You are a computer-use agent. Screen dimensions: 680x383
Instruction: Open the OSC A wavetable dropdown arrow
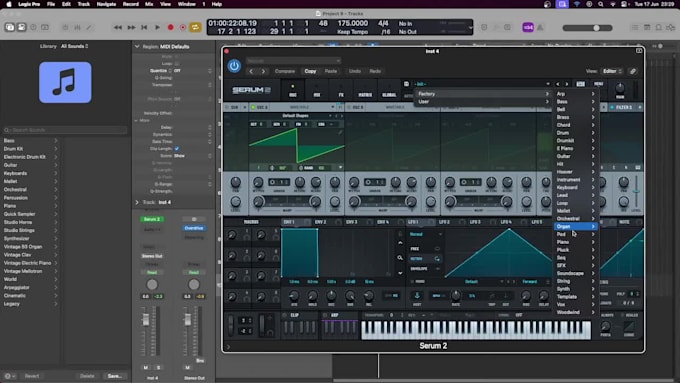[333, 107]
